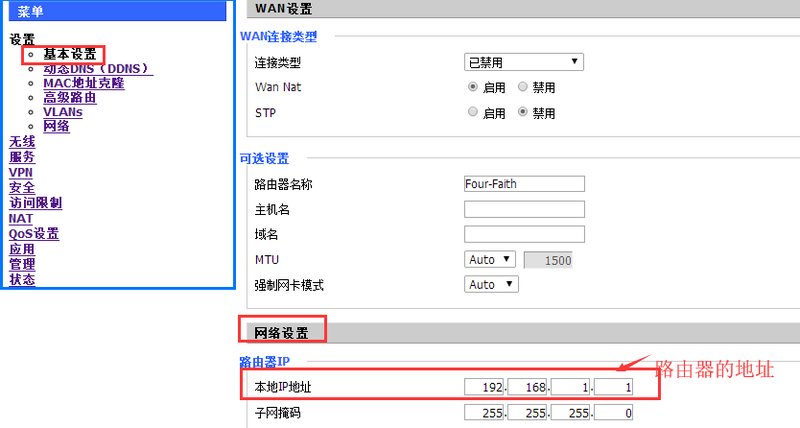Click the 主机名 input field

coord(524,209)
